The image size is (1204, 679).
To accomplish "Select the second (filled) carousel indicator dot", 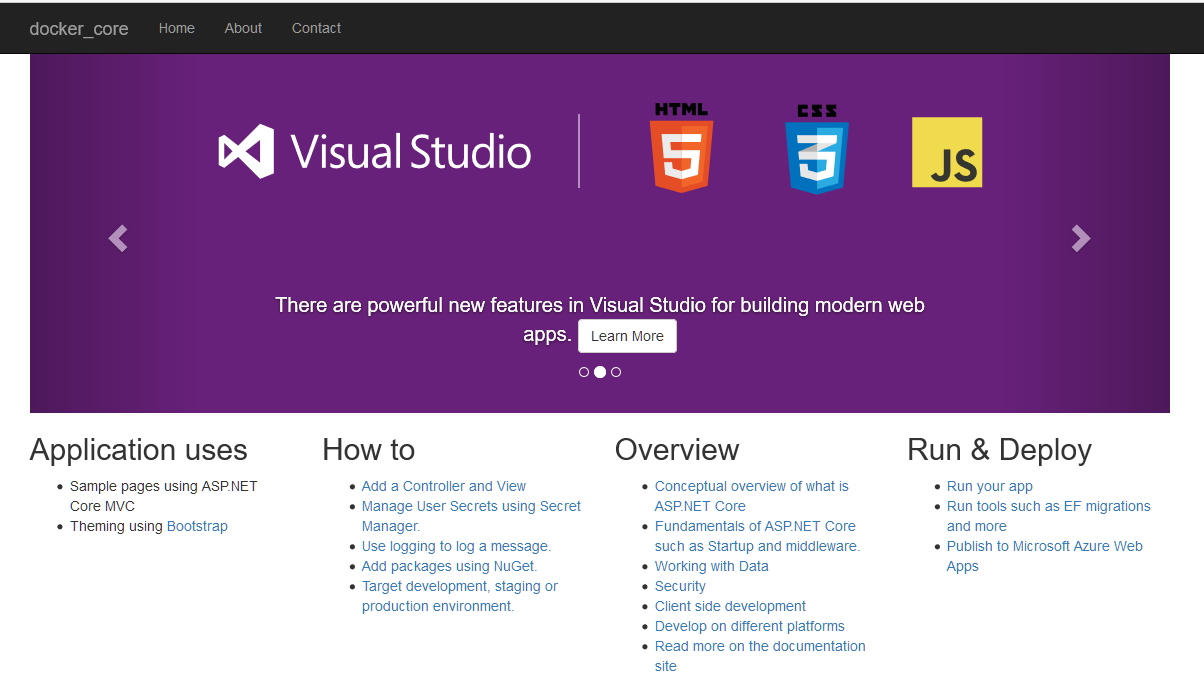I will point(600,372).
